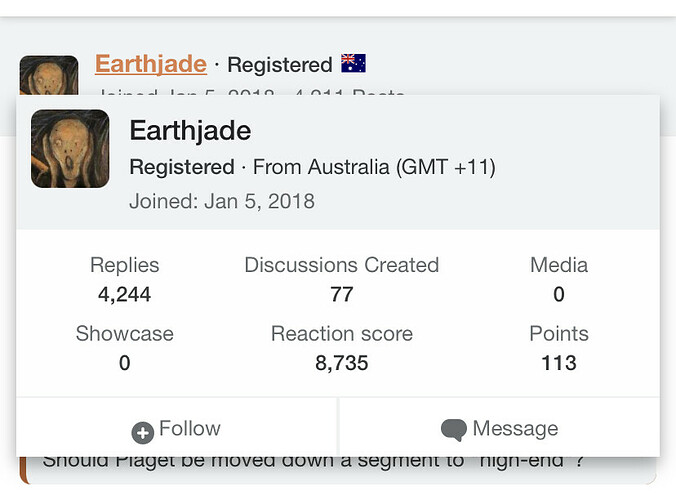
Task: Click the Follow plus icon
Action: pos(143,431)
